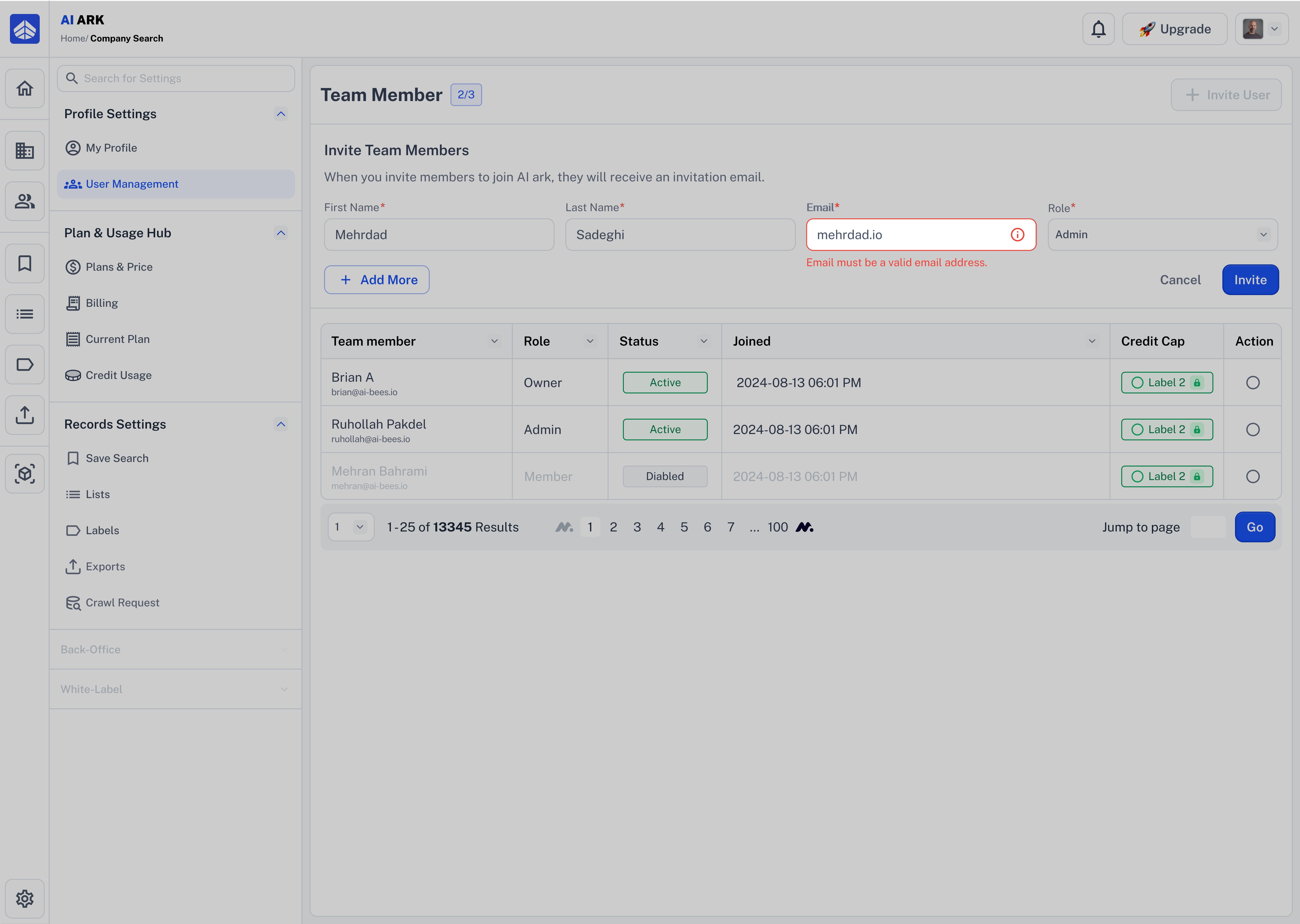Click the first page pagination arrow icon
This screenshot has width=1300, height=924.
[564, 527]
